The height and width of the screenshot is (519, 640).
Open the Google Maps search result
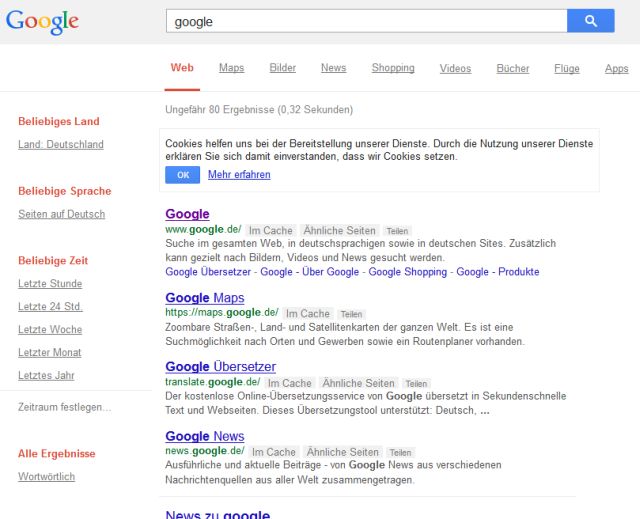205,298
